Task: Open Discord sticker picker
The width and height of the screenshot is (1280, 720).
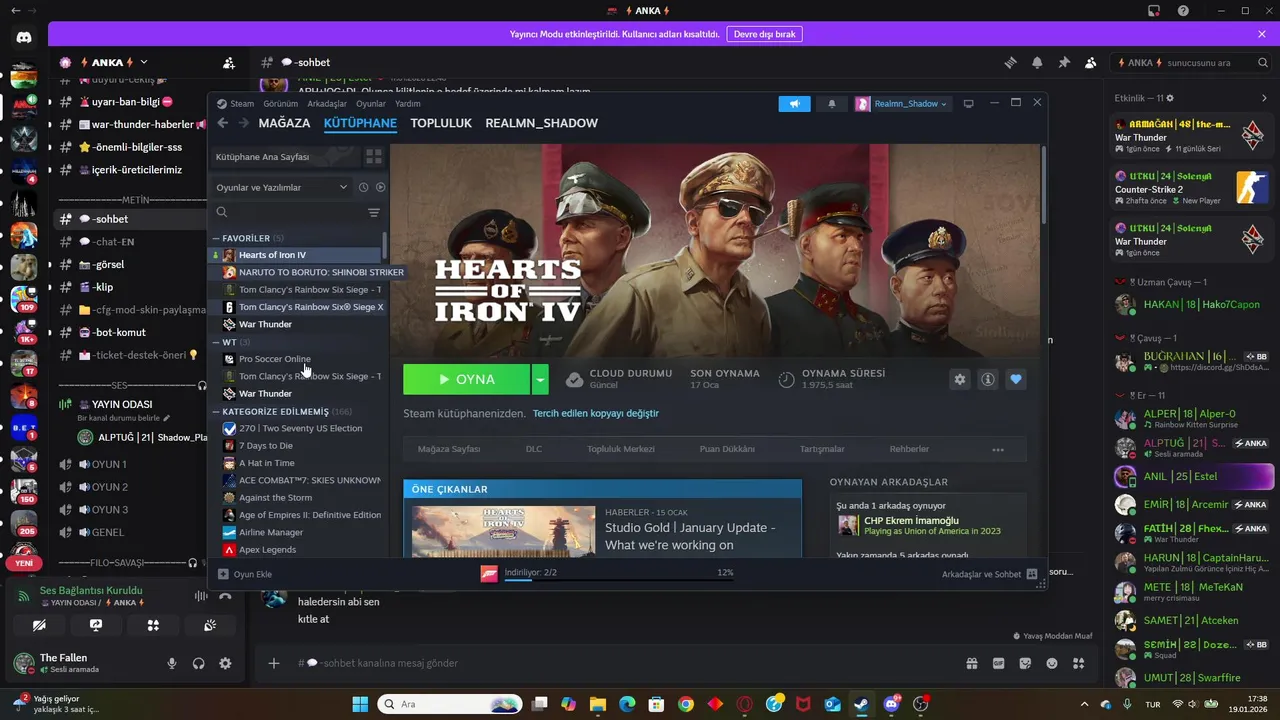Action: tap(1025, 663)
